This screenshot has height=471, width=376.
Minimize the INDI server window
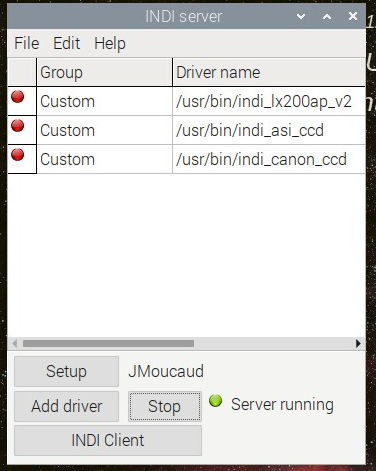point(301,16)
